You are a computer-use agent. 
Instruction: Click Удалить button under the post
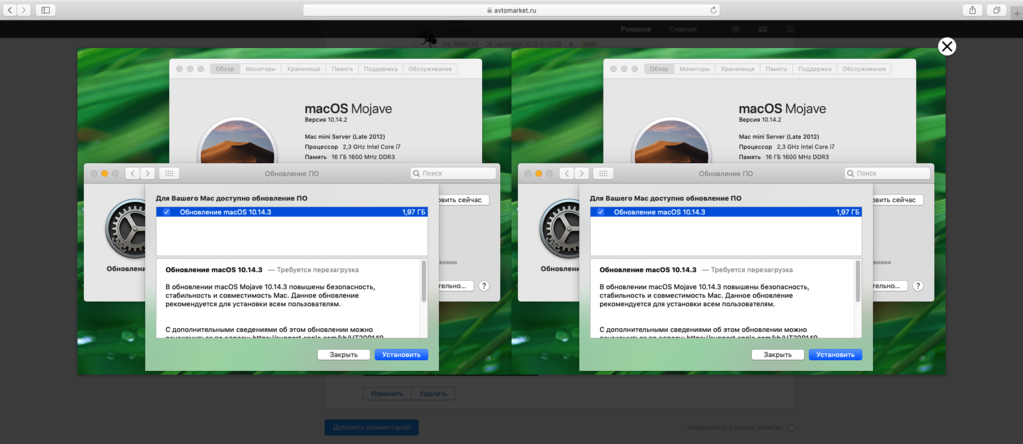tap(434, 394)
